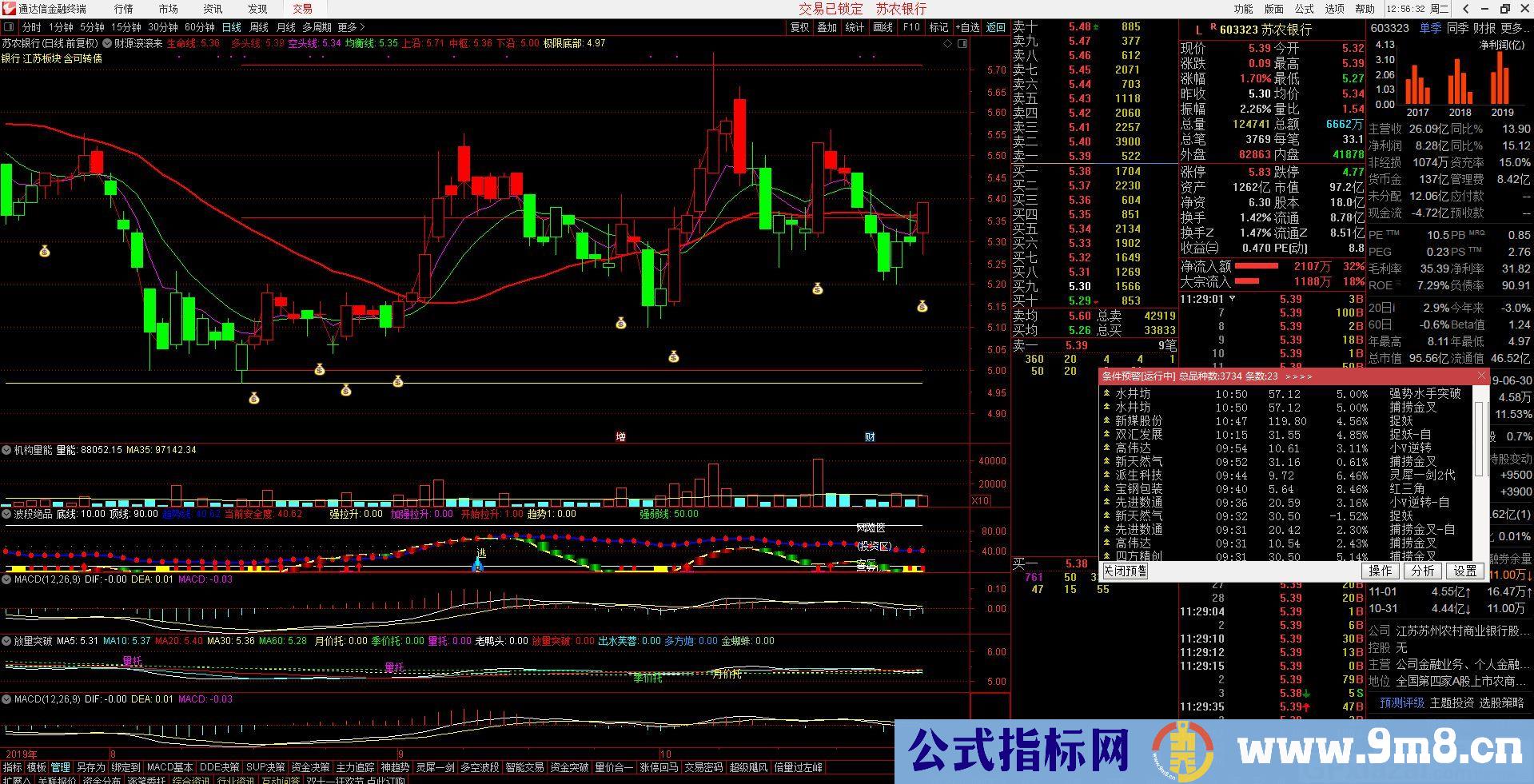Click the 画线 drawing button
Image resolution: width=1534 pixels, height=784 pixels.
tap(883, 27)
